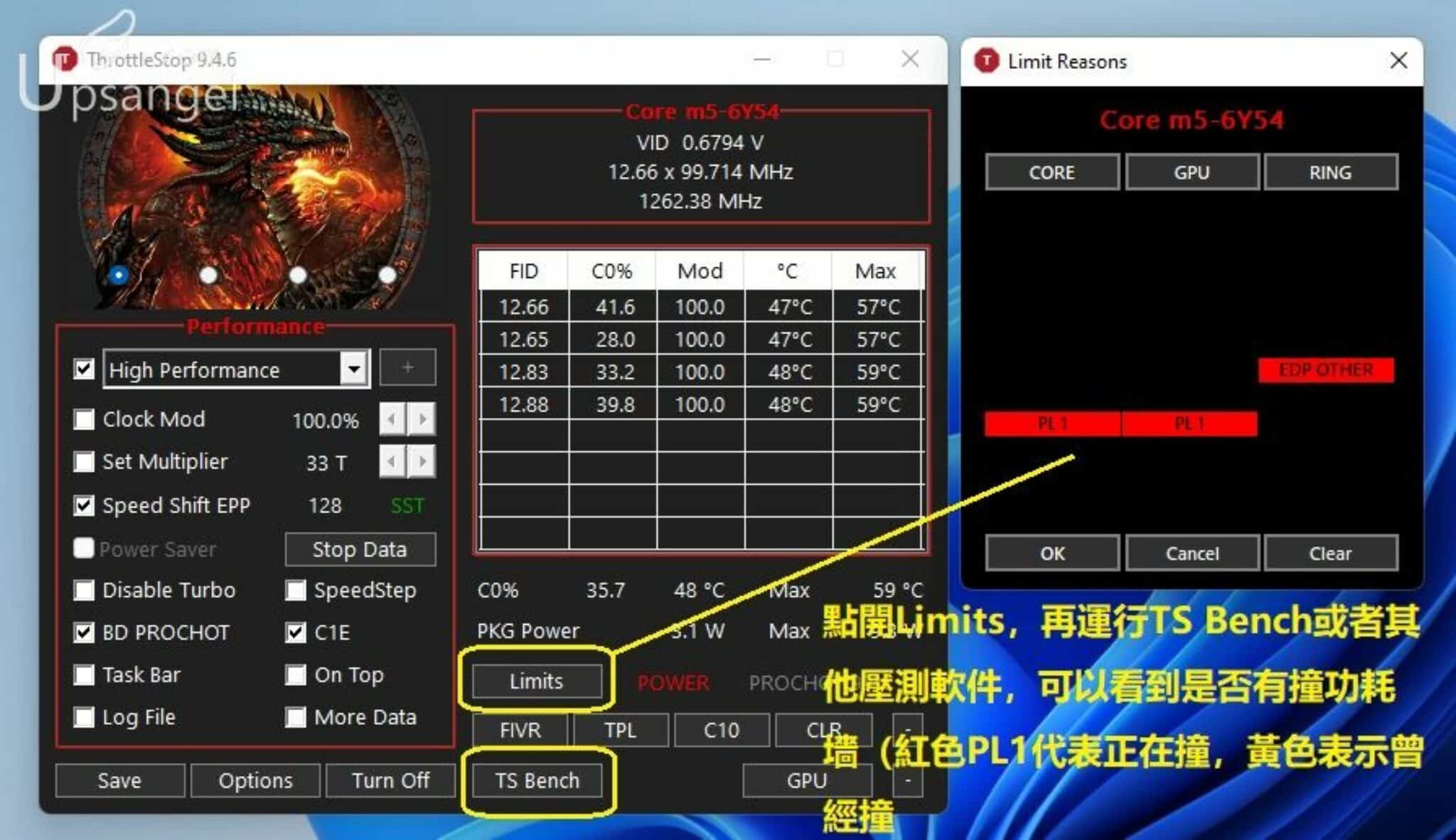Select RING in Limit Reasons window
Viewport: 1456px width, 840px height.
click(x=1331, y=172)
